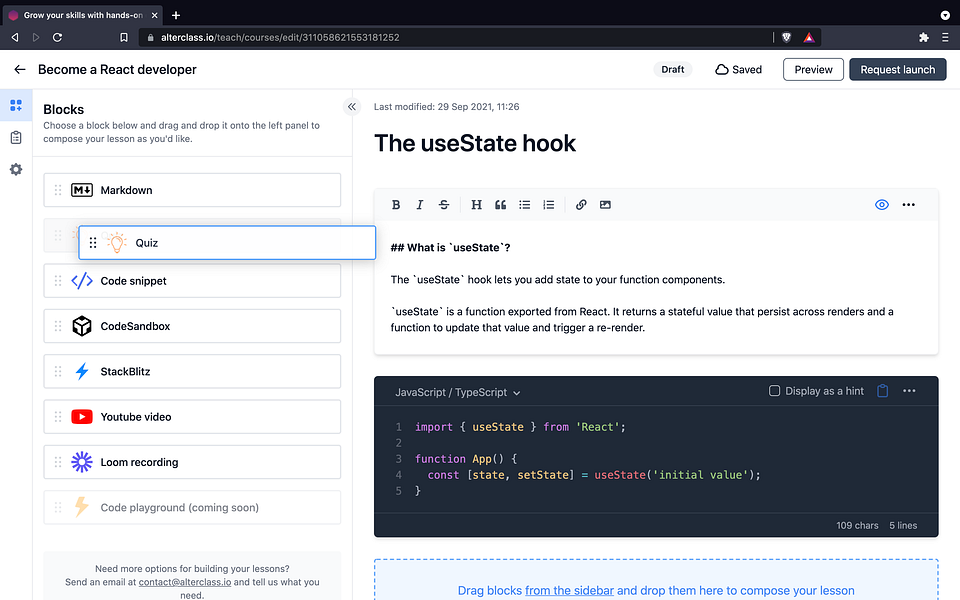Viewport: 960px width, 600px height.
Task: Create a bulleted list
Action: 525,204
